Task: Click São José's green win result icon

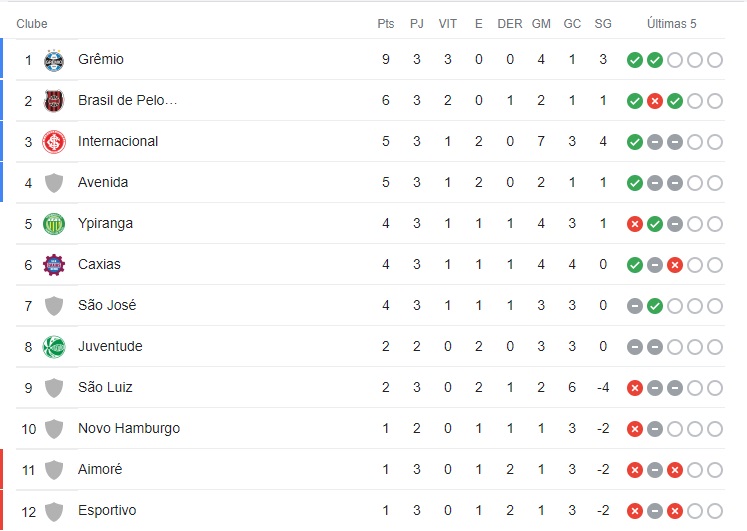Action: click(x=655, y=306)
